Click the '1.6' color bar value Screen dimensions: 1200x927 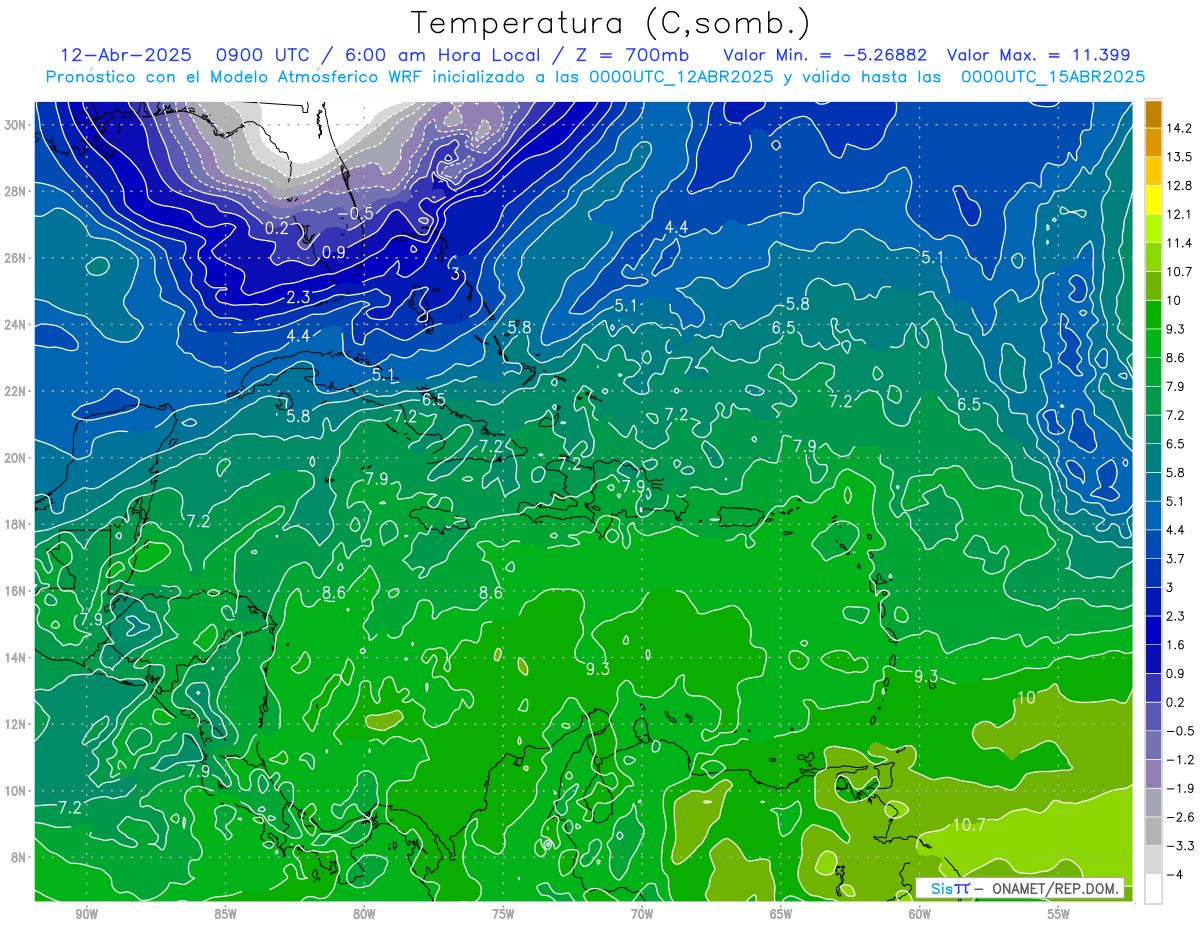[1176, 645]
